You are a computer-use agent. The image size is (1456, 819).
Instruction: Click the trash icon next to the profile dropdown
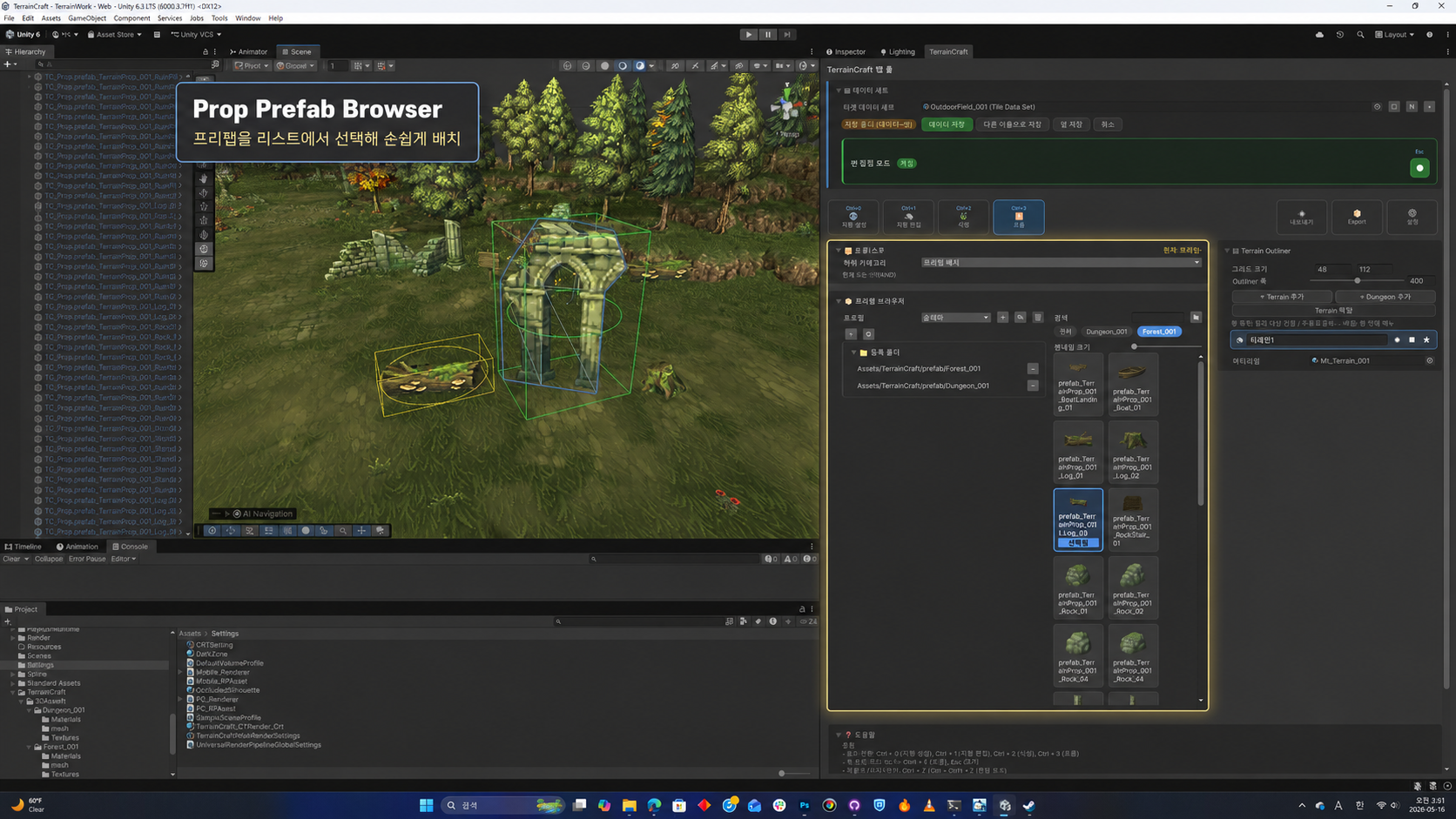click(x=1037, y=318)
